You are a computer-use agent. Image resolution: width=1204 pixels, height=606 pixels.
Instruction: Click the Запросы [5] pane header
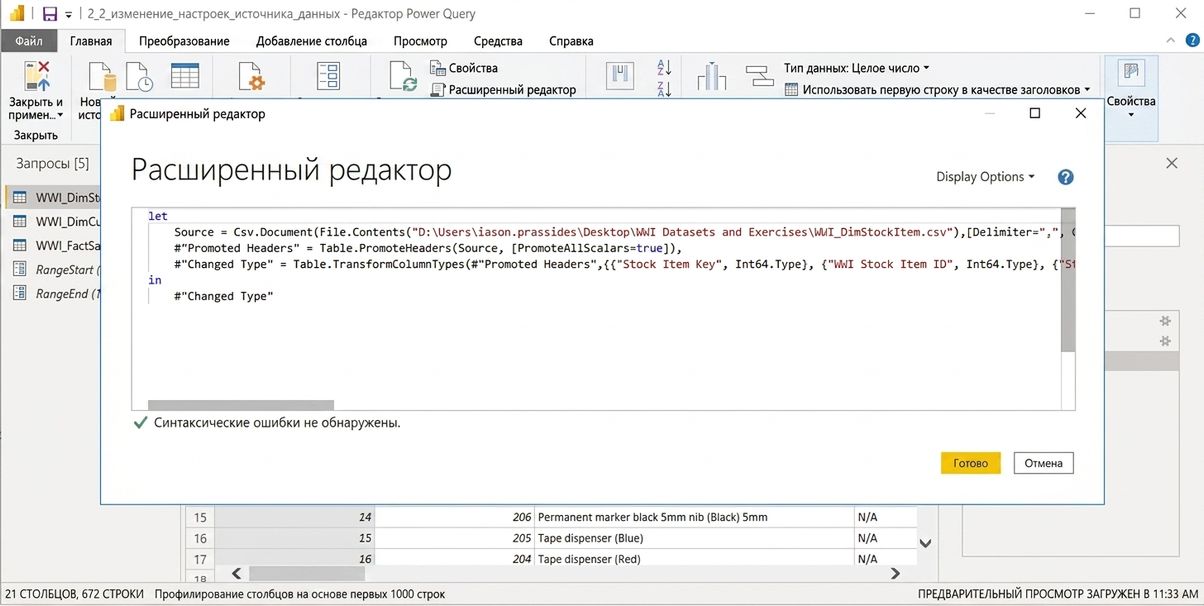(x=52, y=163)
